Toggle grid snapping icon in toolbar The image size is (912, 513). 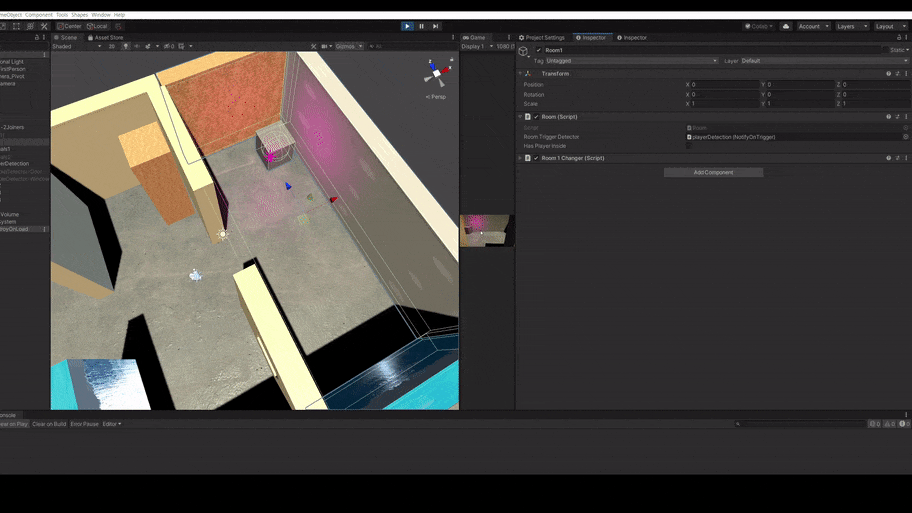tap(119, 26)
